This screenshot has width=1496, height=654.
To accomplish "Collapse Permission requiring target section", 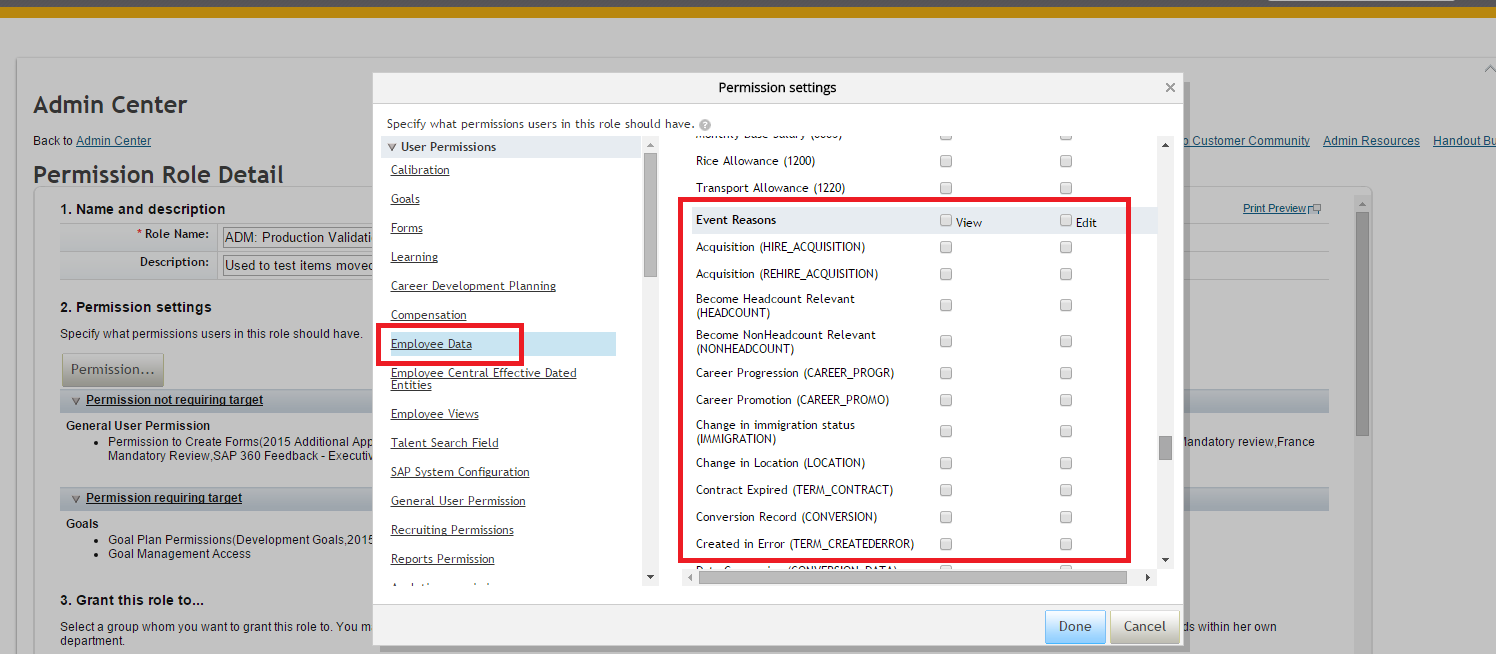I will click(76, 498).
